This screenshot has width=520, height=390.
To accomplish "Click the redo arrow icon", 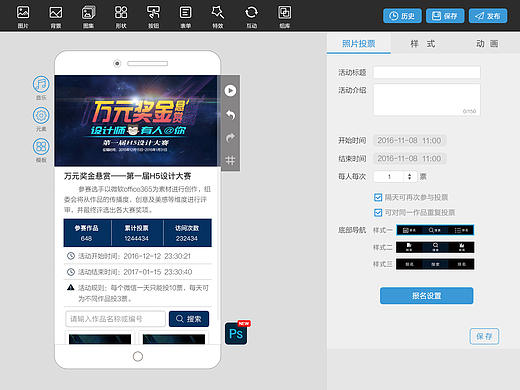I will tap(230, 138).
